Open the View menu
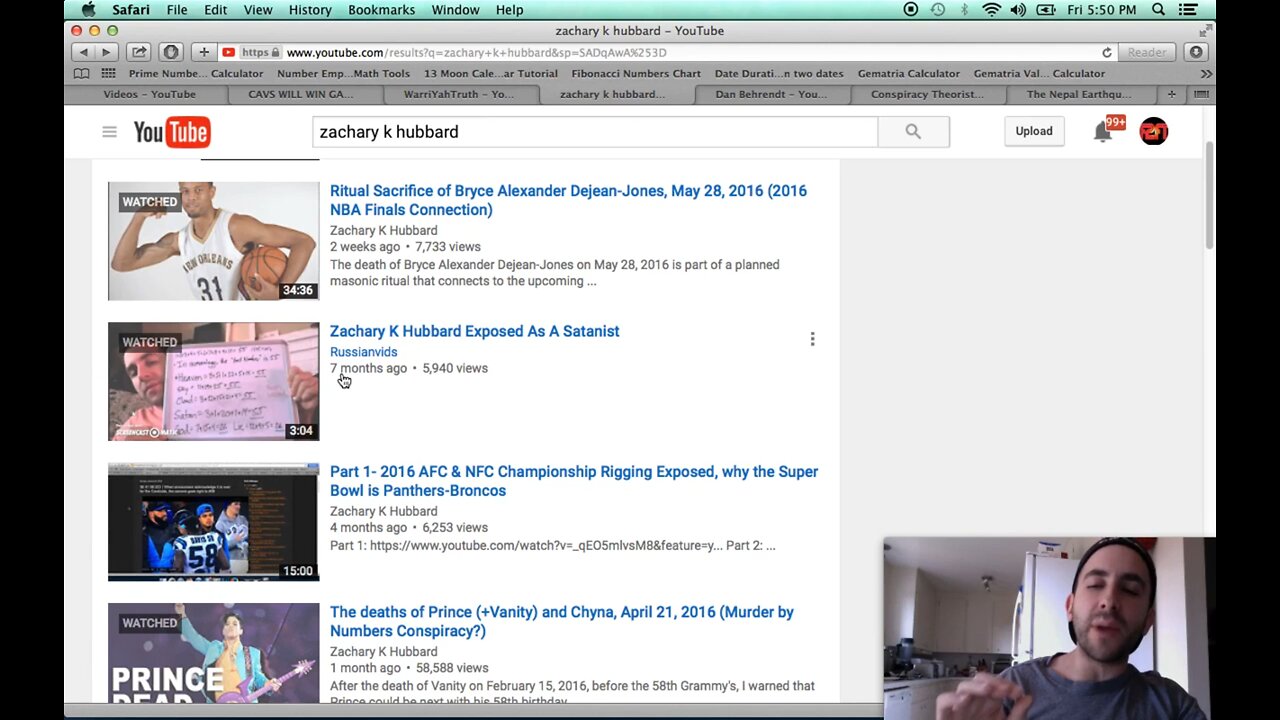 coord(258,10)
